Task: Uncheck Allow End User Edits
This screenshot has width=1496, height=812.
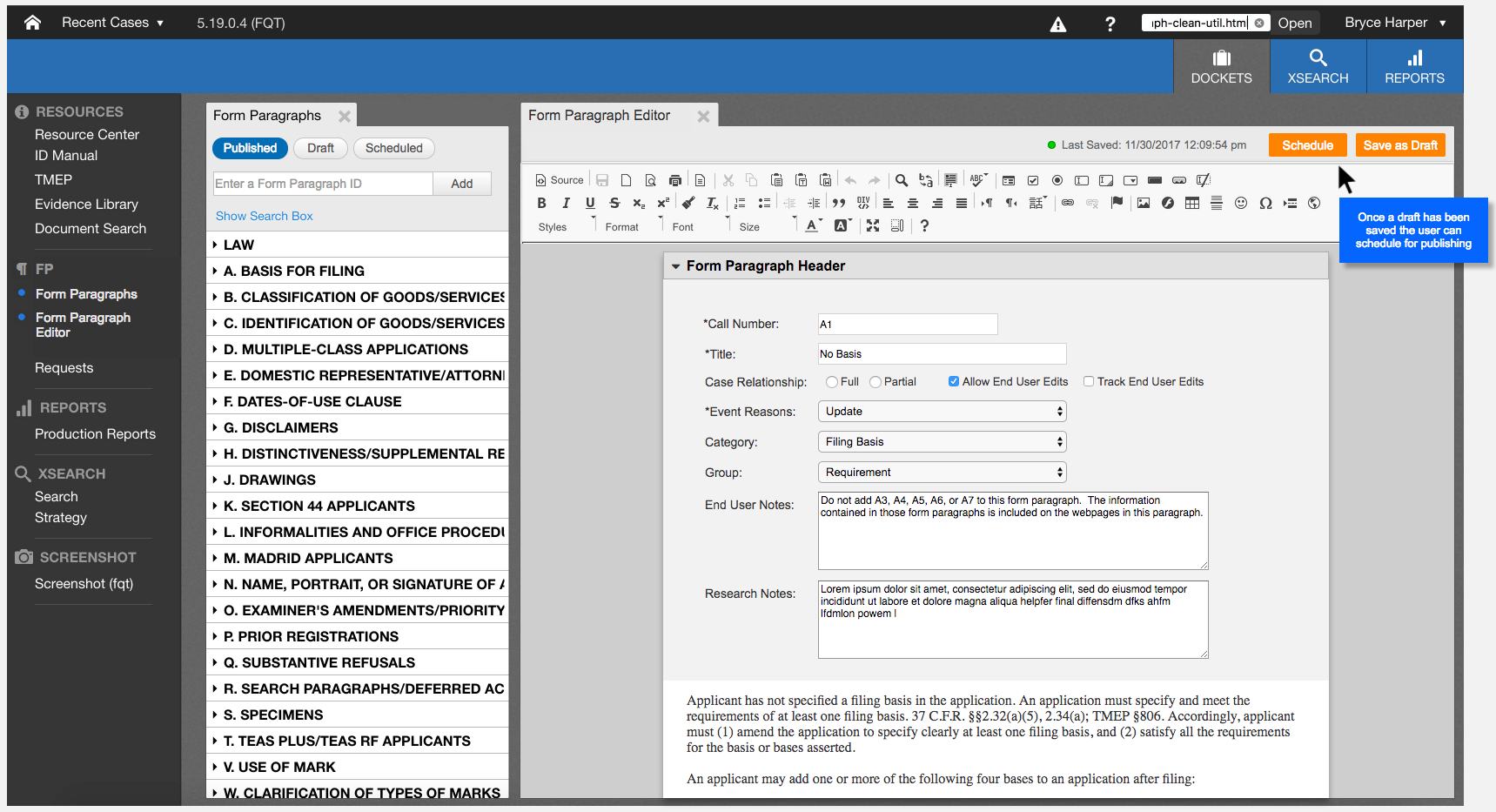Action: (x=954, y=381)
